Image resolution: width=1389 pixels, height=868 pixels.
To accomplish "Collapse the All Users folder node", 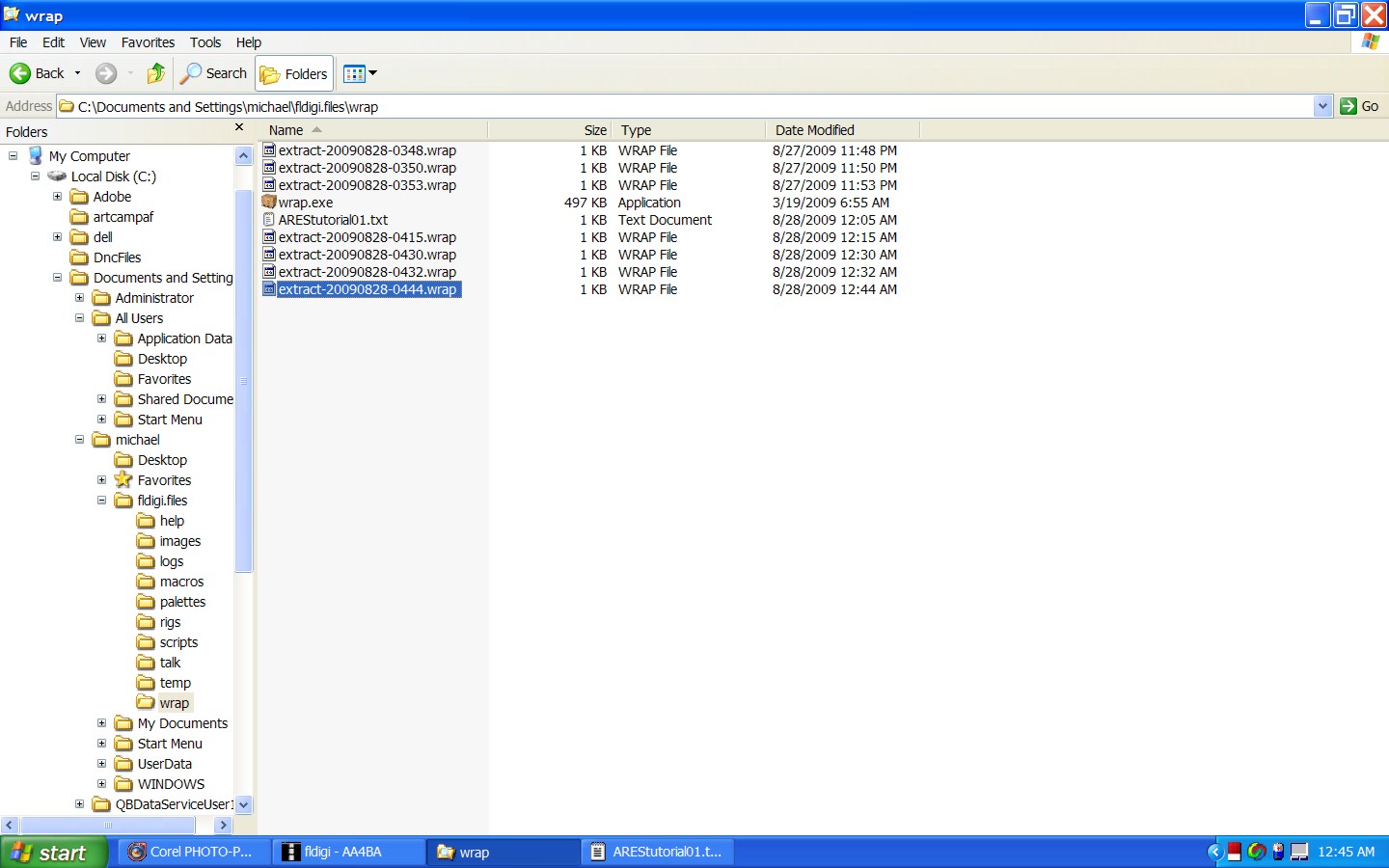I will 80,317.
